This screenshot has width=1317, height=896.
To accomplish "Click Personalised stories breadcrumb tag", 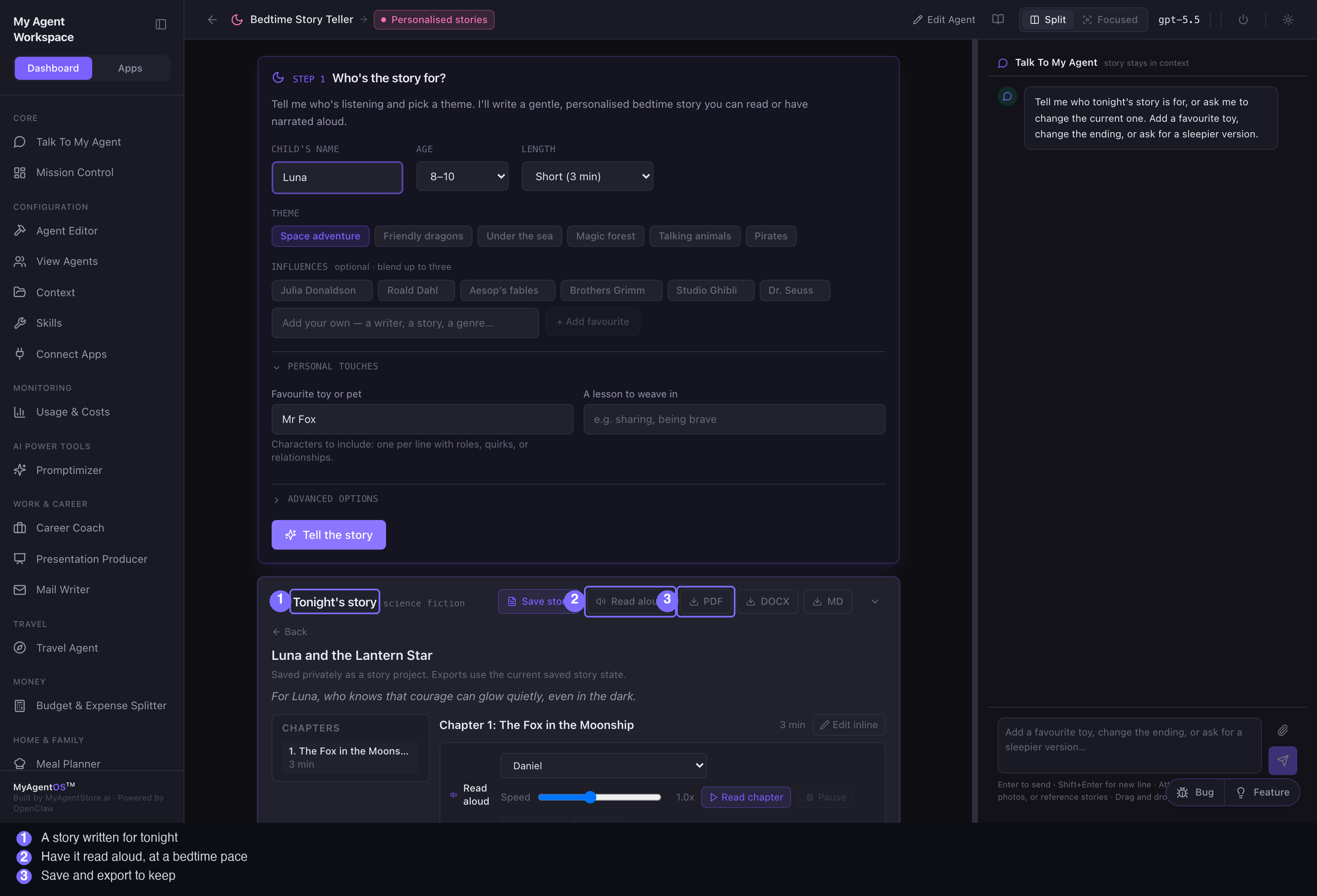I will (x=434, y=20).
